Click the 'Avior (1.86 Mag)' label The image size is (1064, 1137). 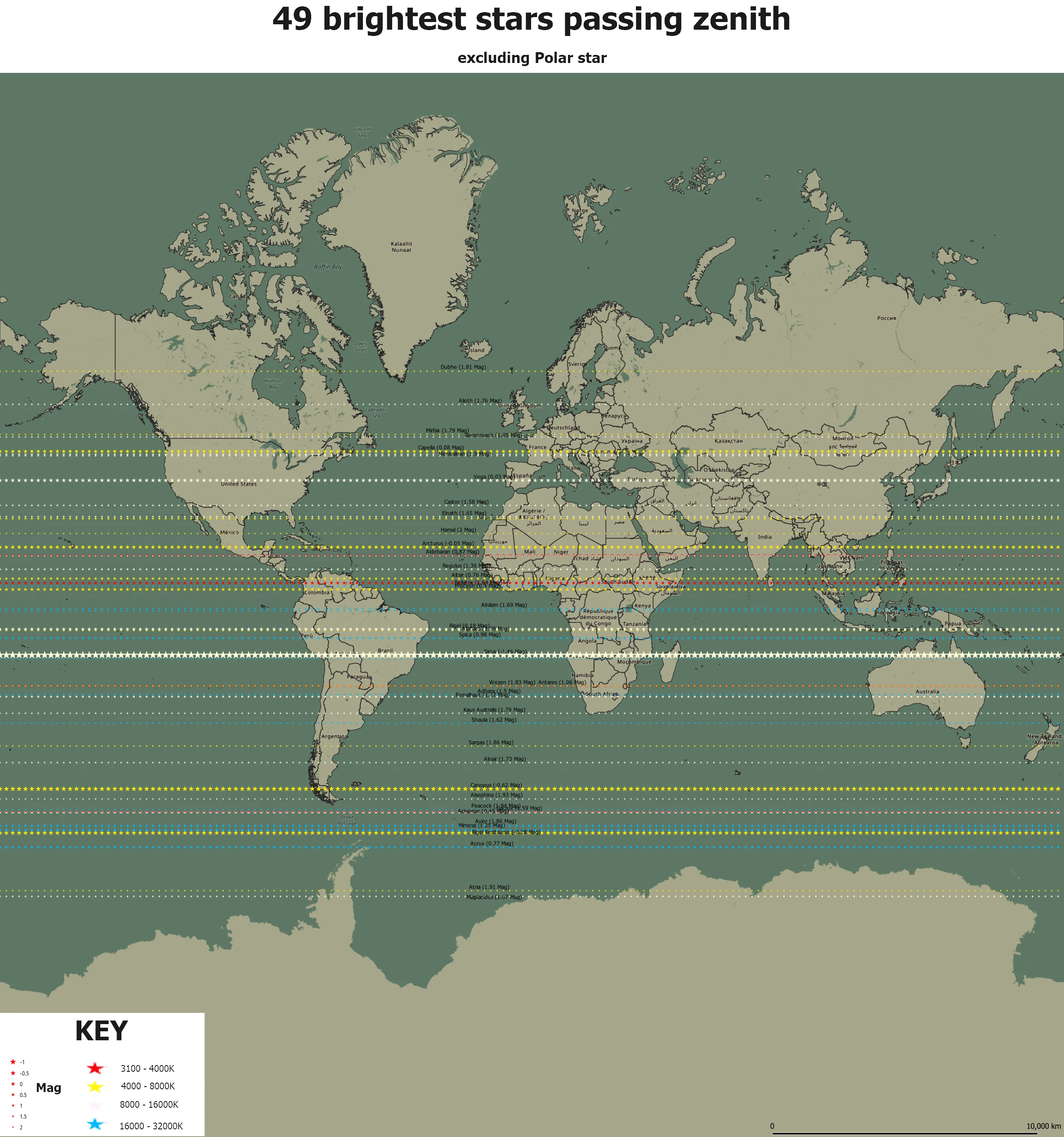point(495,822)
